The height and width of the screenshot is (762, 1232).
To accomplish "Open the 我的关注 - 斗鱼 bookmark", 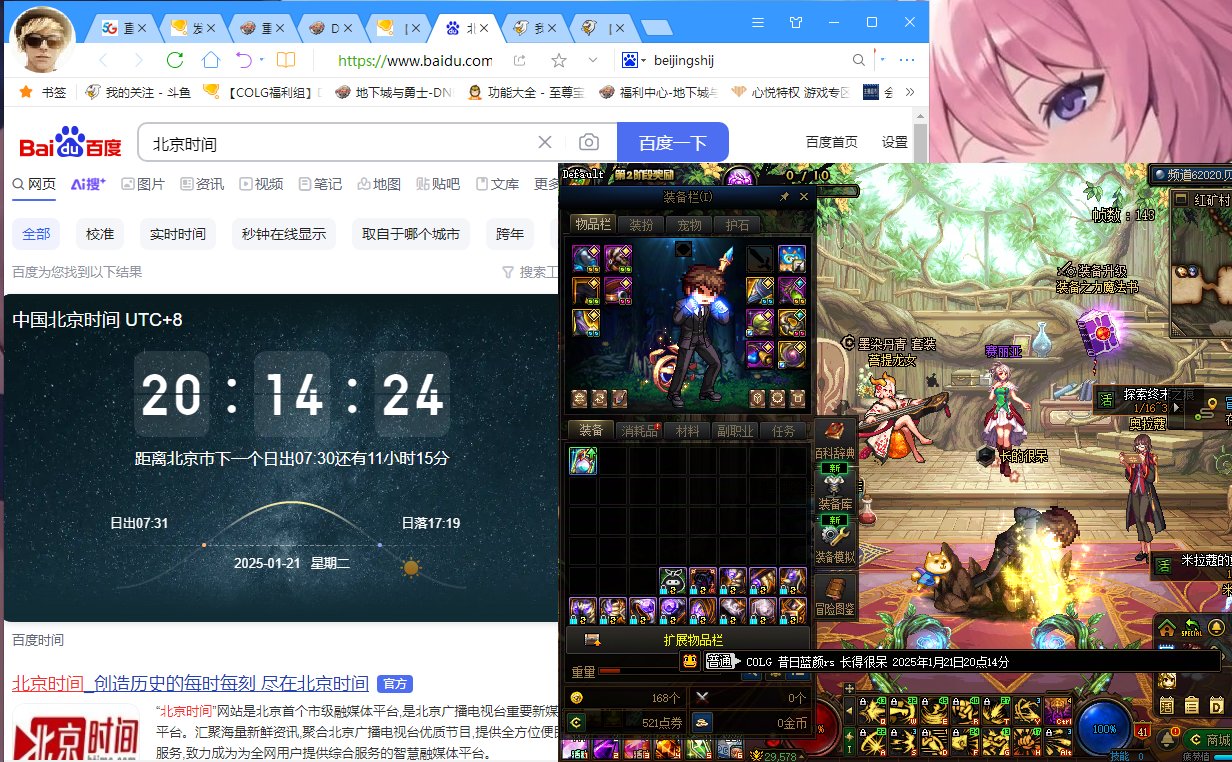I will pos(137,92).
